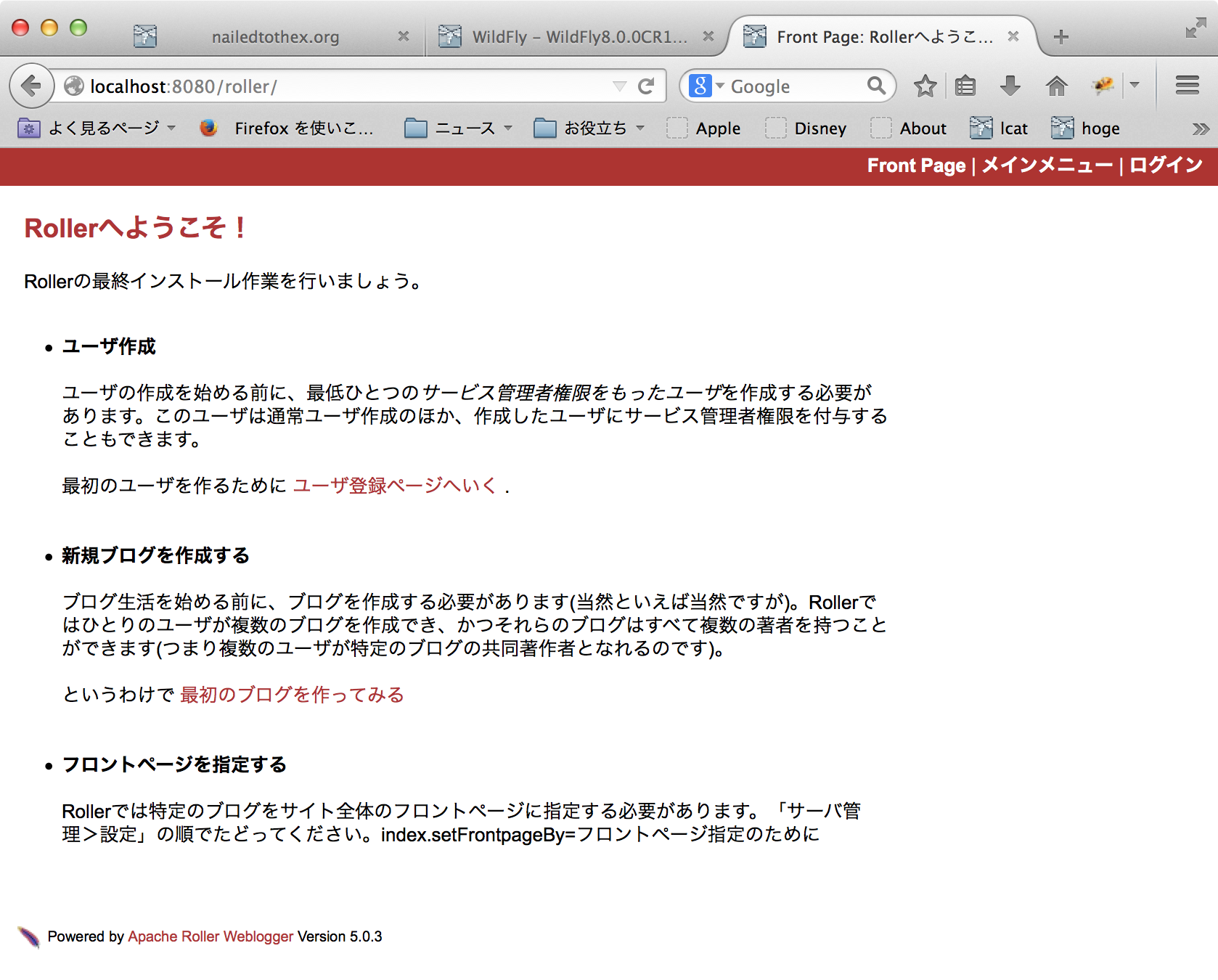Click the Rollerへようこそ! heading

click(136, 228)
